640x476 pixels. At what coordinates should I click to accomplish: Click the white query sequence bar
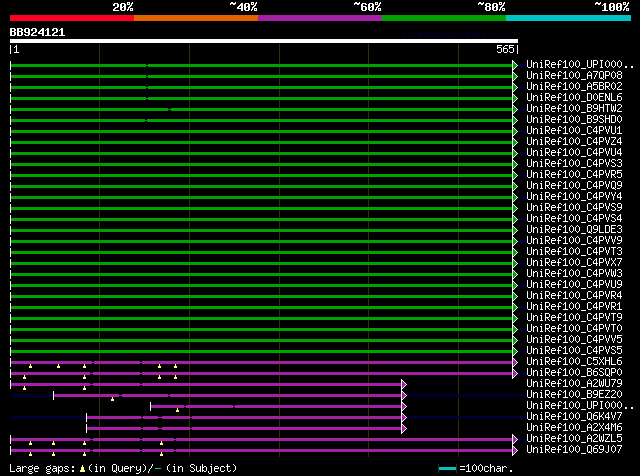(263, 41)
